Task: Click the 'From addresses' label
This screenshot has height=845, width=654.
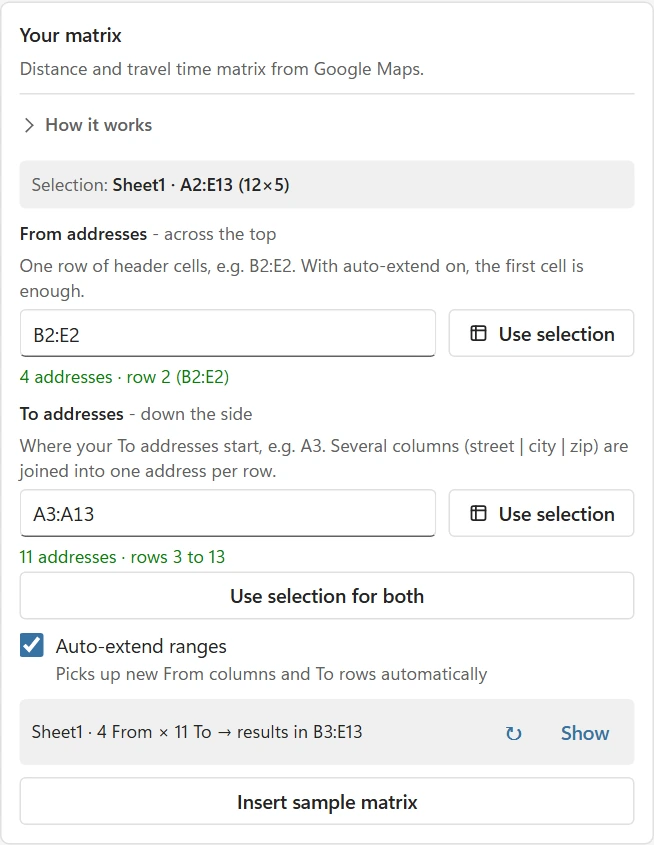Action: [84, 234]
